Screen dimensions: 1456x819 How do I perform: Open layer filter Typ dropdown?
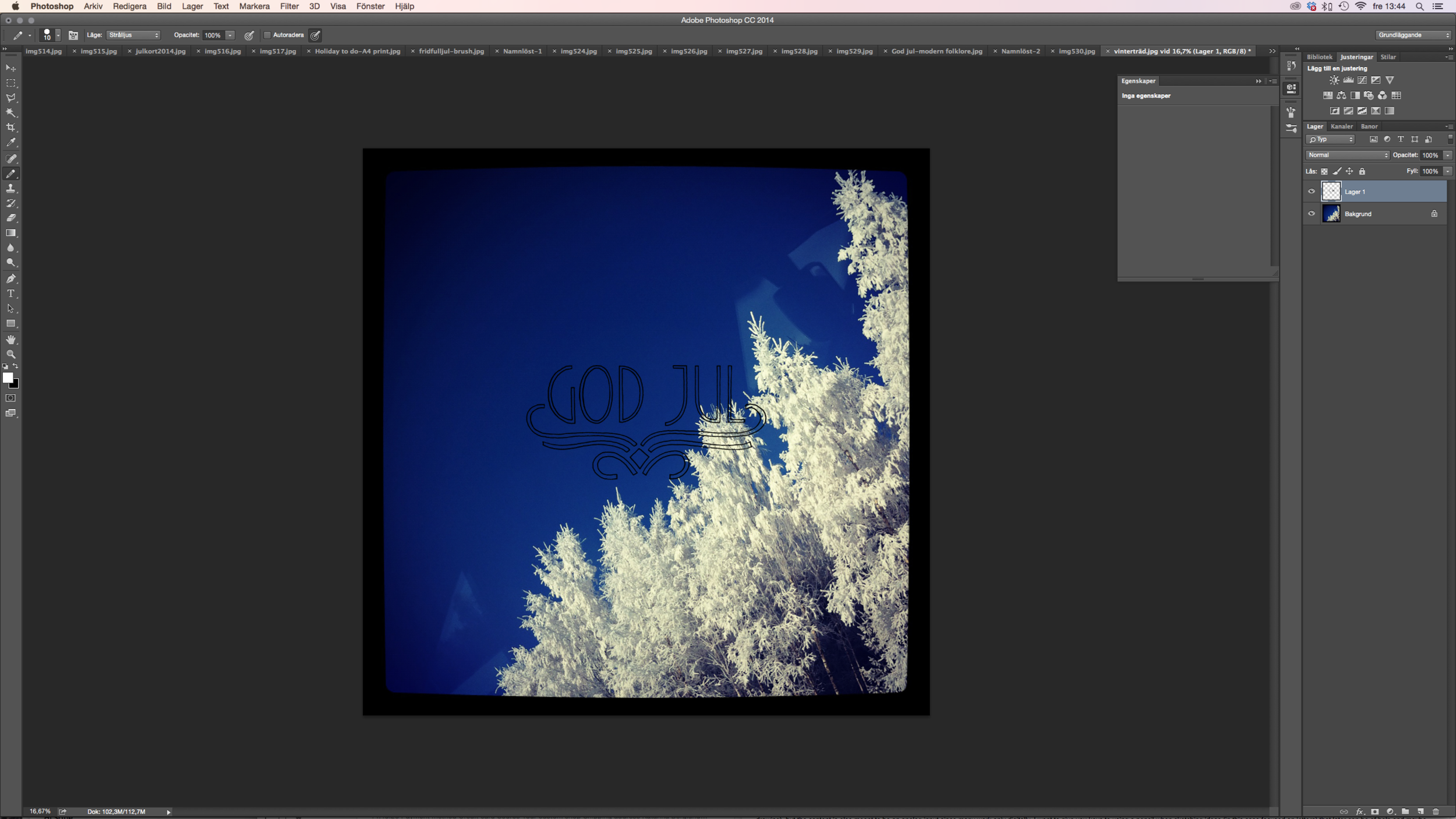1330,139
